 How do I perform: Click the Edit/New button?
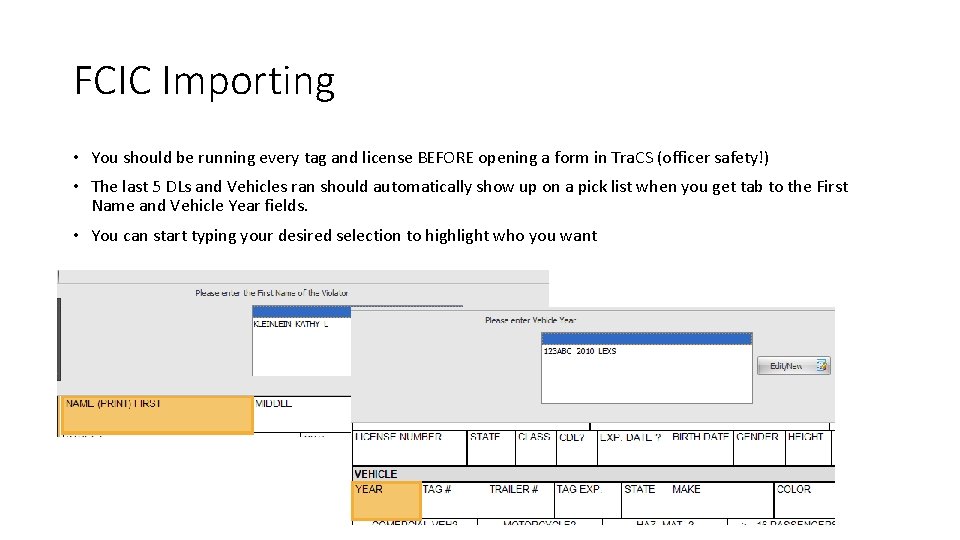793,366
